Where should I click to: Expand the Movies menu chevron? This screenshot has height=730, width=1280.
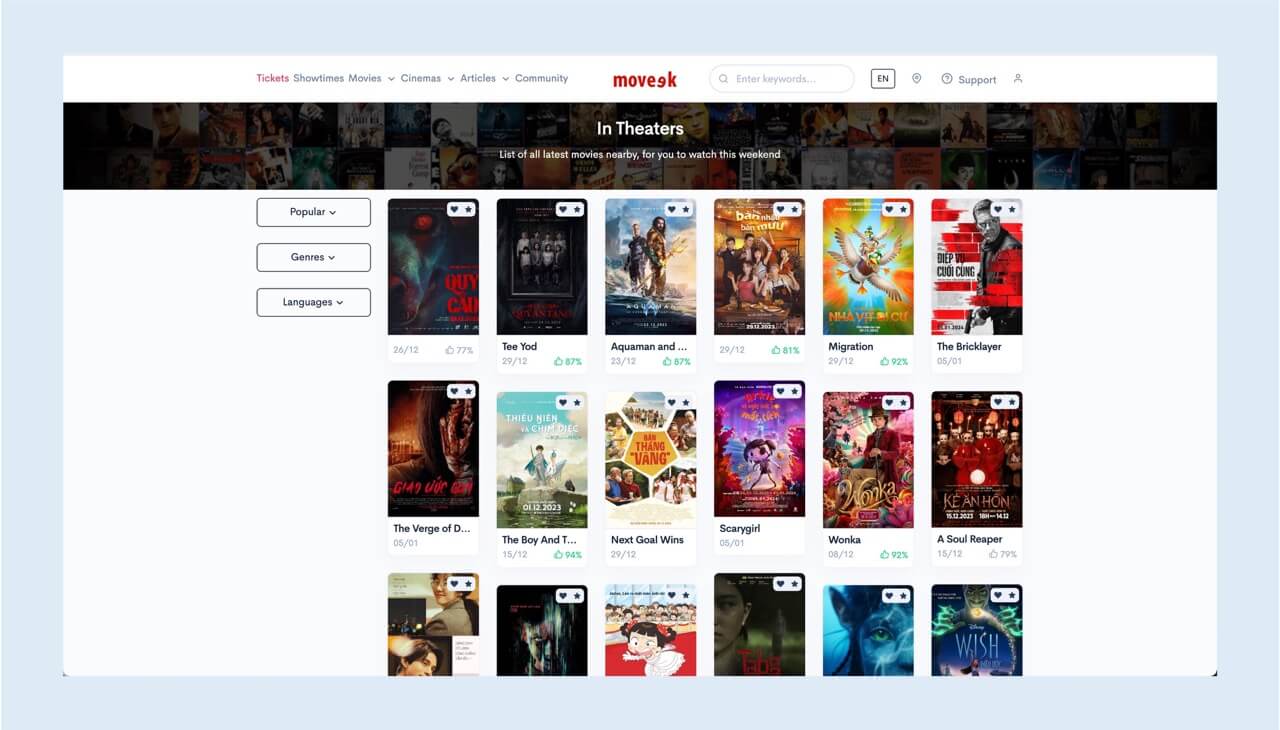click(391, 79)
